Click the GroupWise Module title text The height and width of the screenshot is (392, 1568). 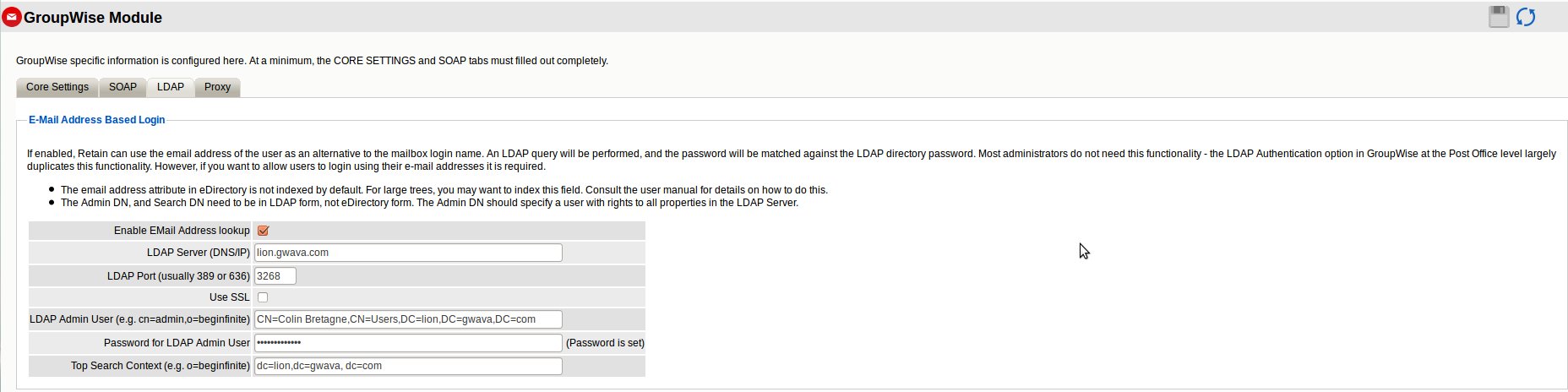coord(93,18)
